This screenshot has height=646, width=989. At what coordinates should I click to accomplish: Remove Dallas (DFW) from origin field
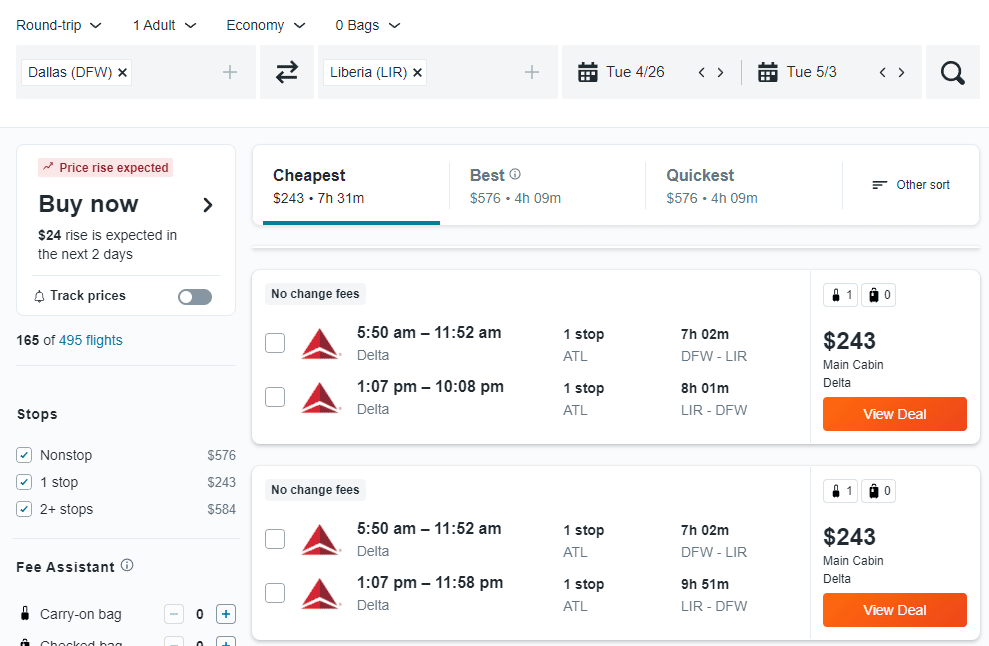121,72
